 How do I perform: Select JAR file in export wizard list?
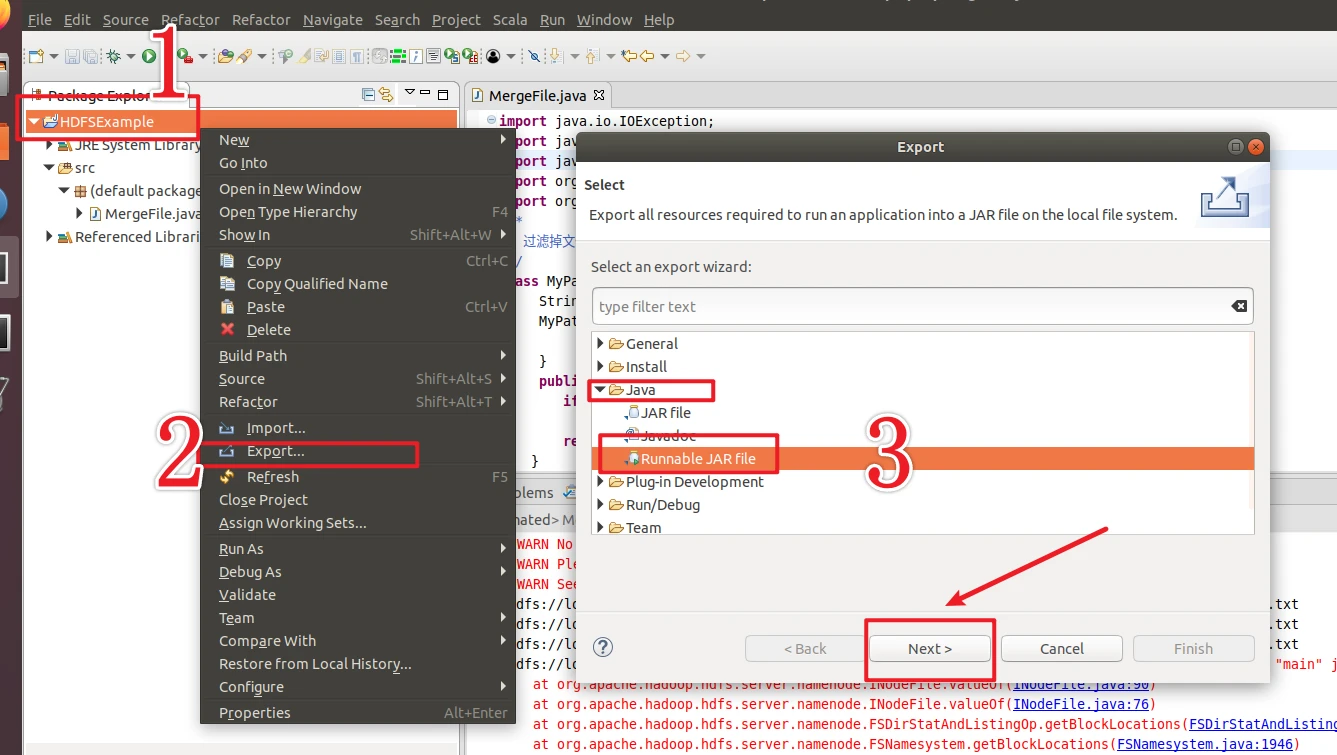click(x=665, y=413)
